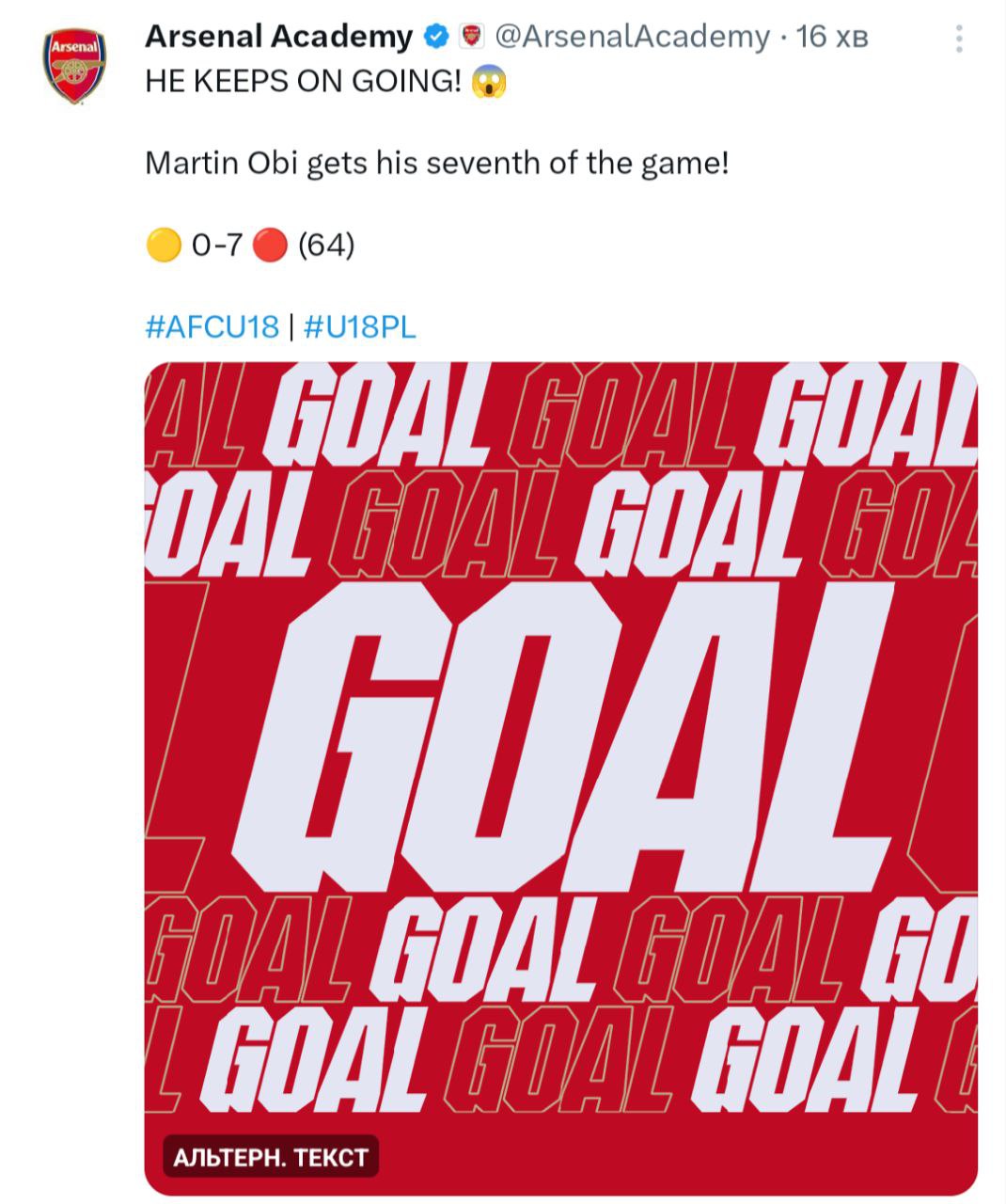Click the small Arsenal crest affiliation badge

pyautogui.click(x=470, y=38)
